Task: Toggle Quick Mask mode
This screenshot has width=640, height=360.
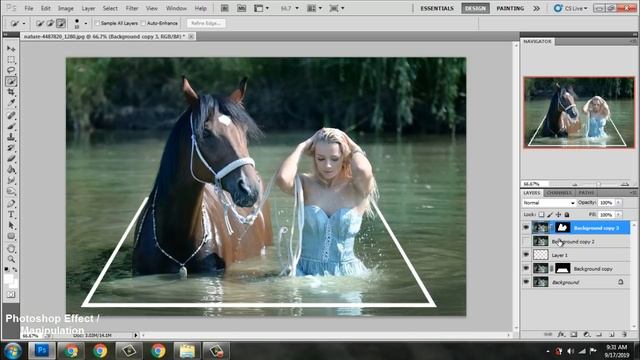Action: pos(11,294)
